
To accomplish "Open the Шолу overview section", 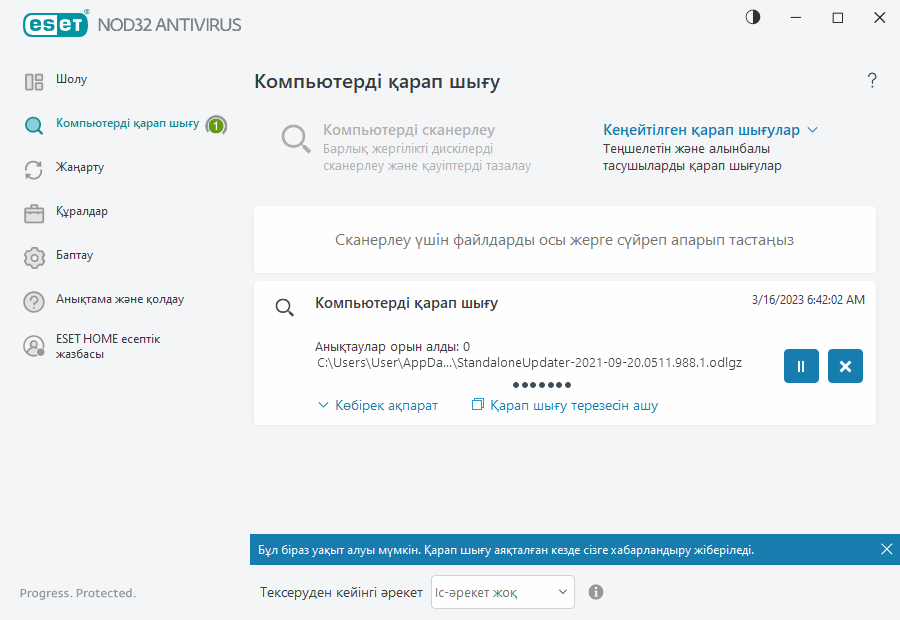I will point(71,79).
